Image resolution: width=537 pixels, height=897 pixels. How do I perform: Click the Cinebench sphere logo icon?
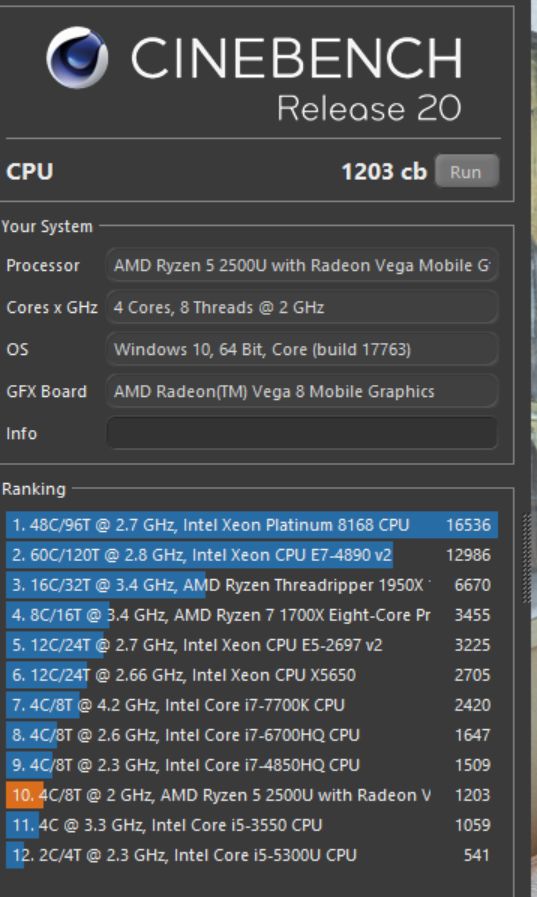click(x=77, y=57)
